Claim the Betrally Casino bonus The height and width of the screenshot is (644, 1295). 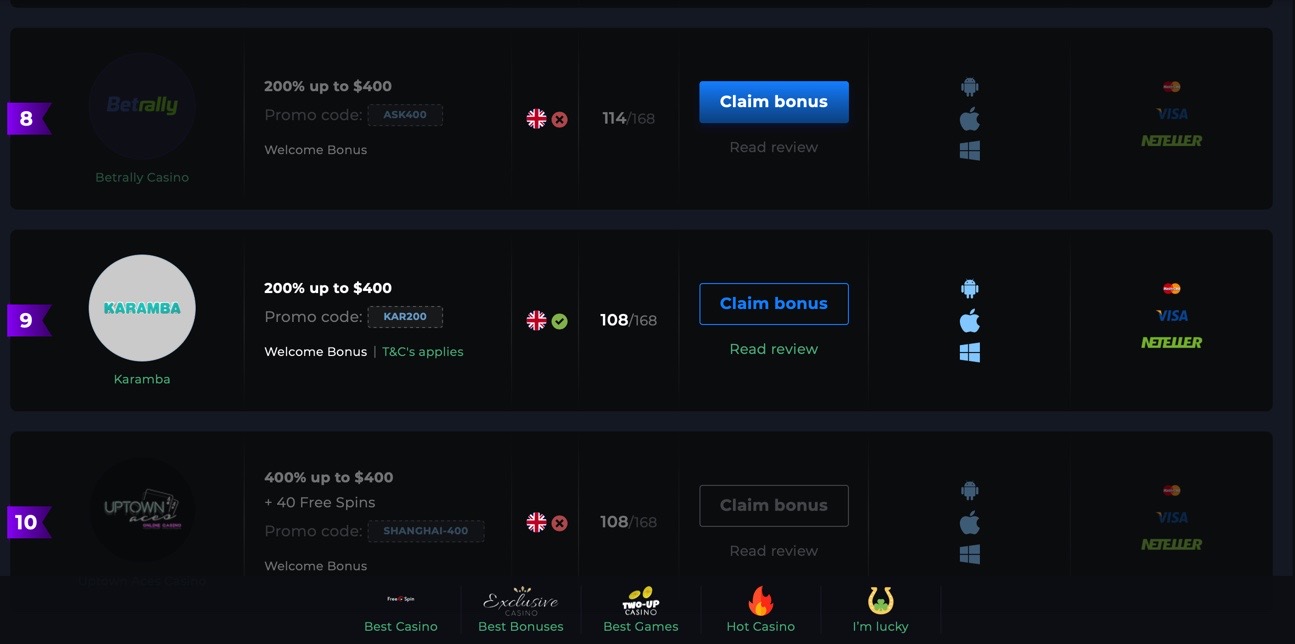[774, 102]
